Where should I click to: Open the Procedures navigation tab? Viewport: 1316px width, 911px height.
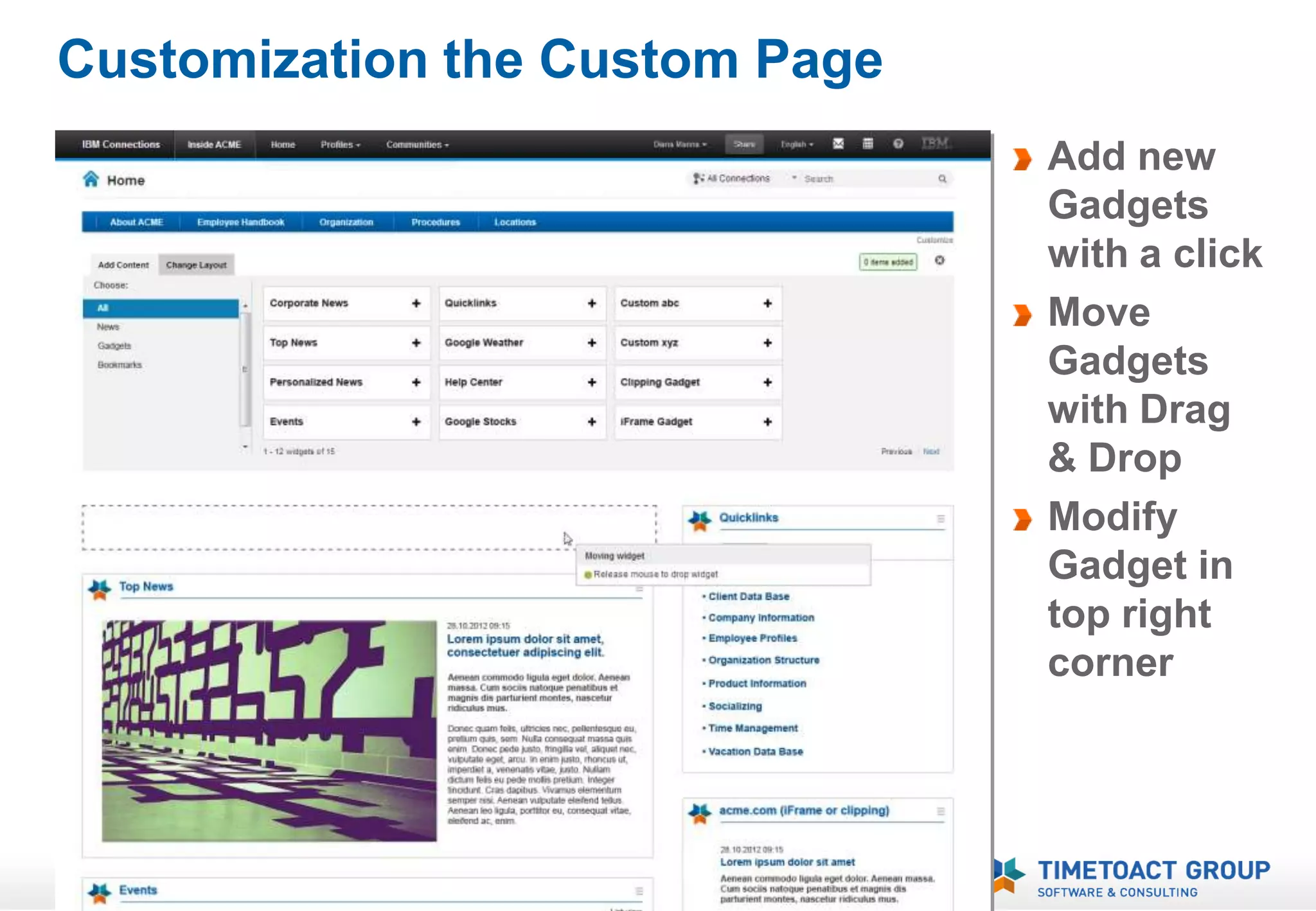(x=436, y=222)
